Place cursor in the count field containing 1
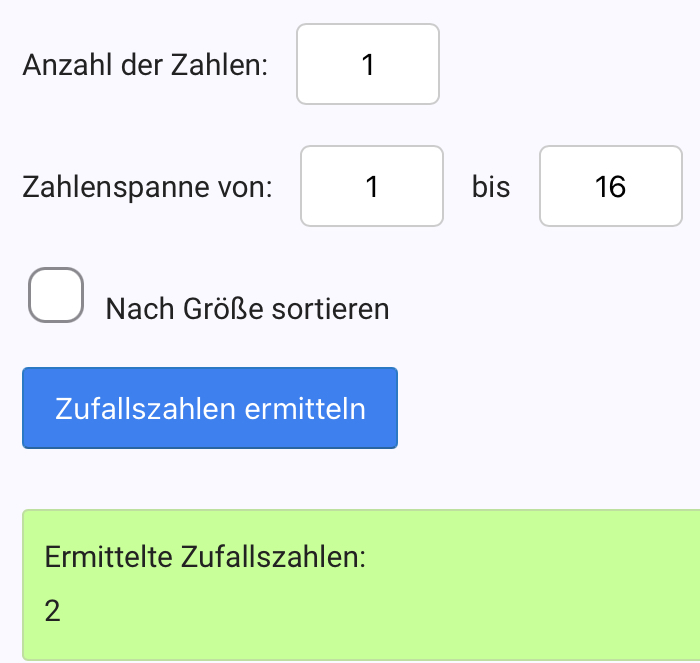This screenshot has height=663, width=700. point(368,64)
